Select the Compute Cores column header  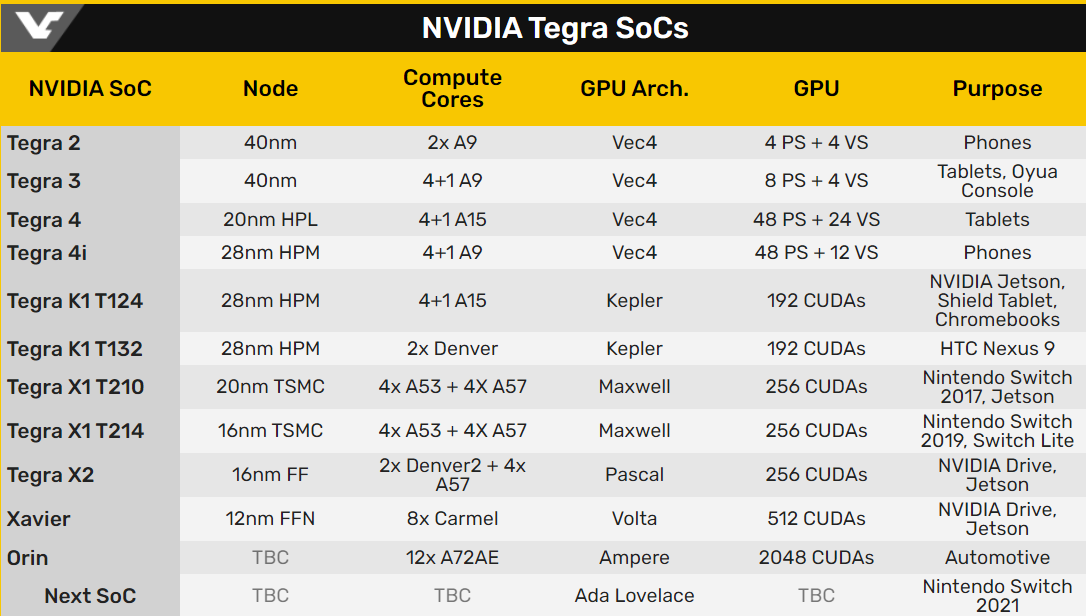point(452,88)
